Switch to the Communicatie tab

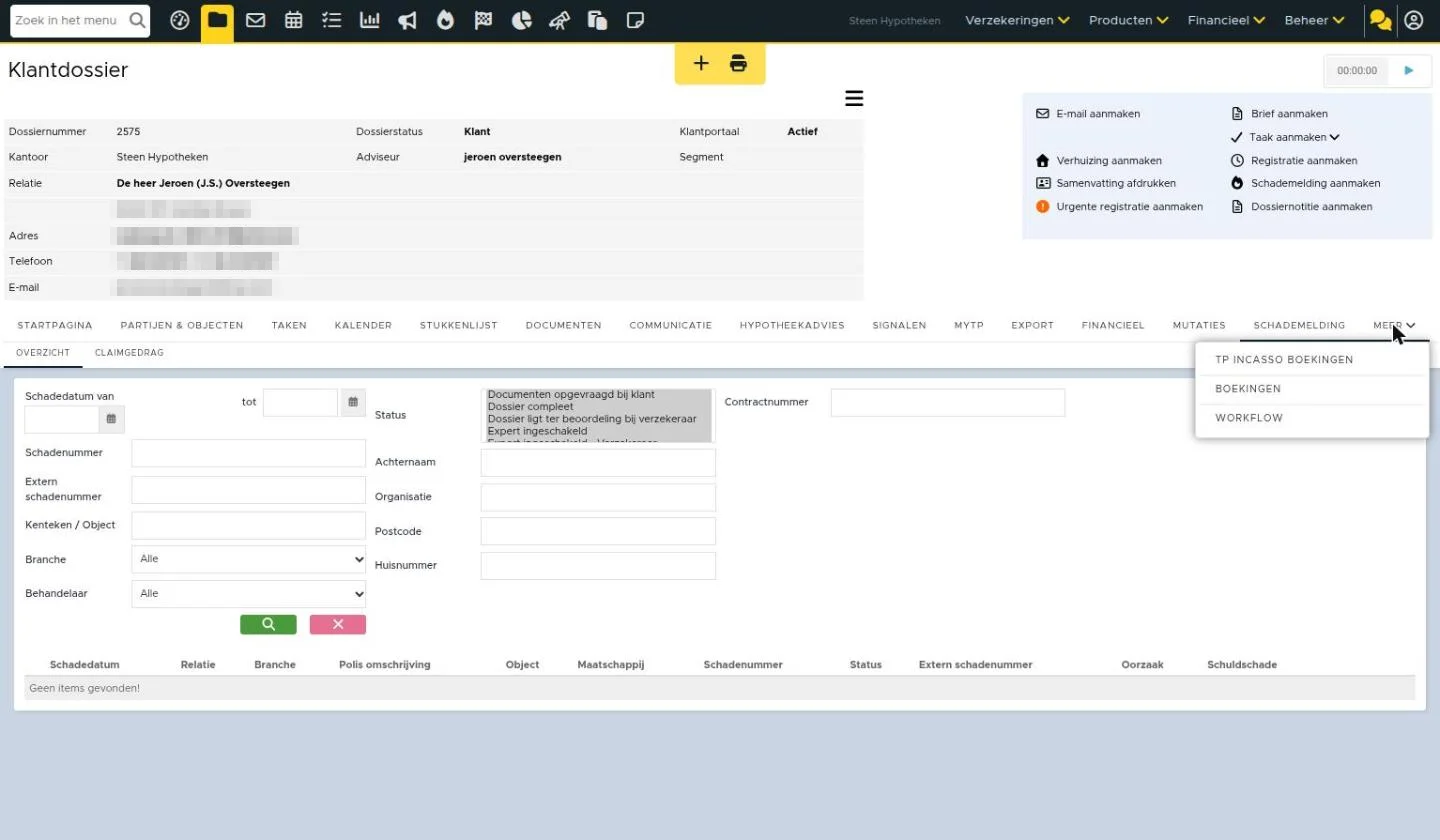[670, 325]
